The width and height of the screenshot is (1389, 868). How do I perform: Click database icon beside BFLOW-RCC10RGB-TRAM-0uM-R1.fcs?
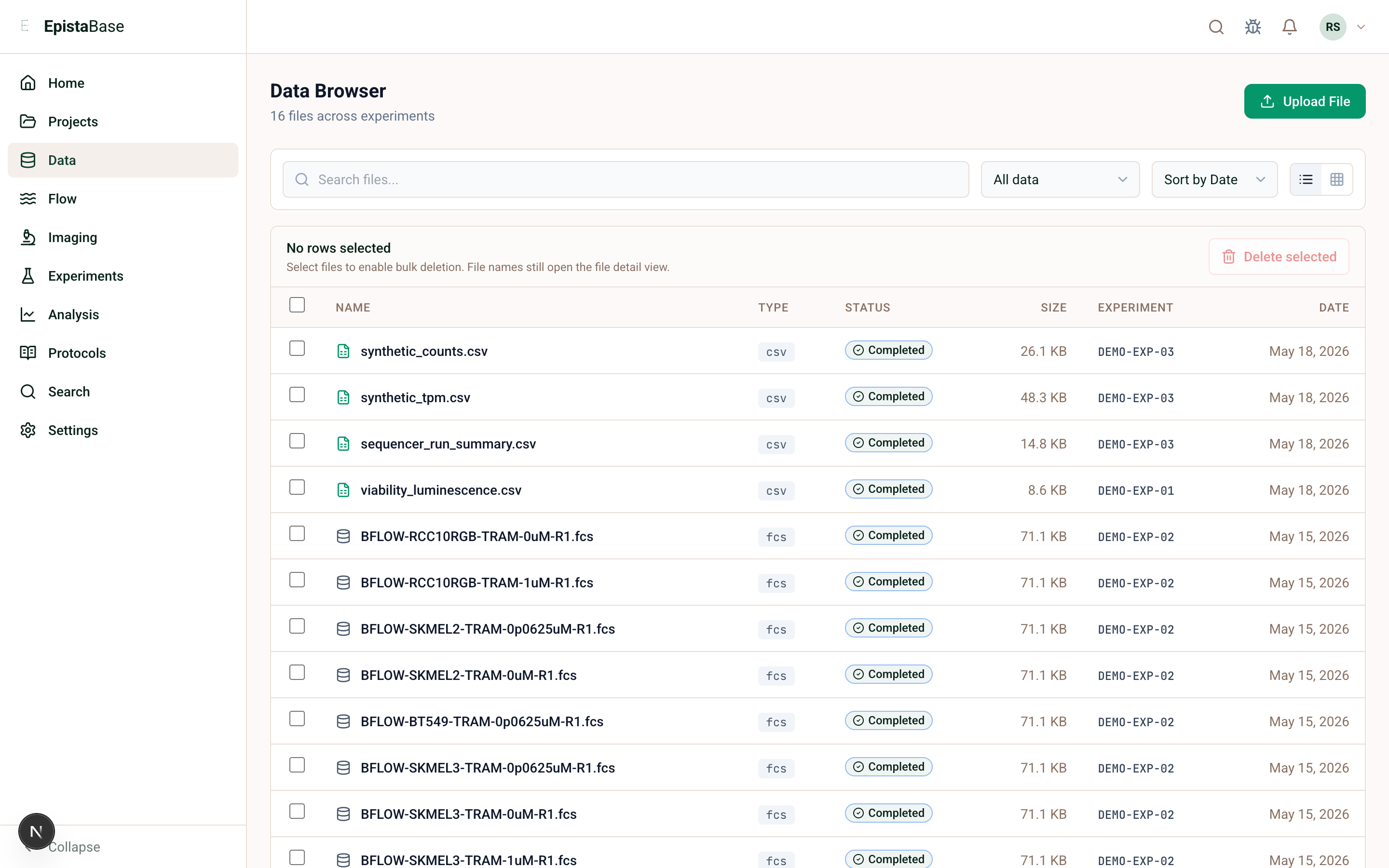343,536
